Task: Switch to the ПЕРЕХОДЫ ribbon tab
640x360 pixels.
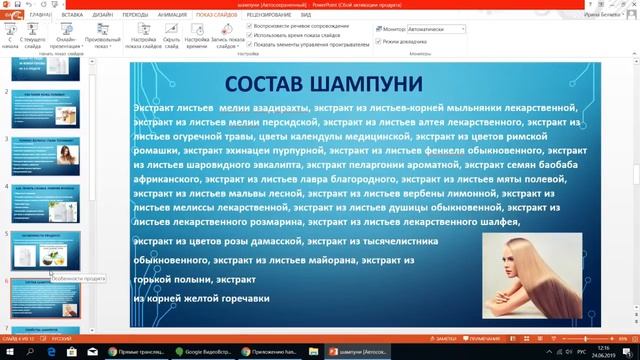Action: pos(135,15)
